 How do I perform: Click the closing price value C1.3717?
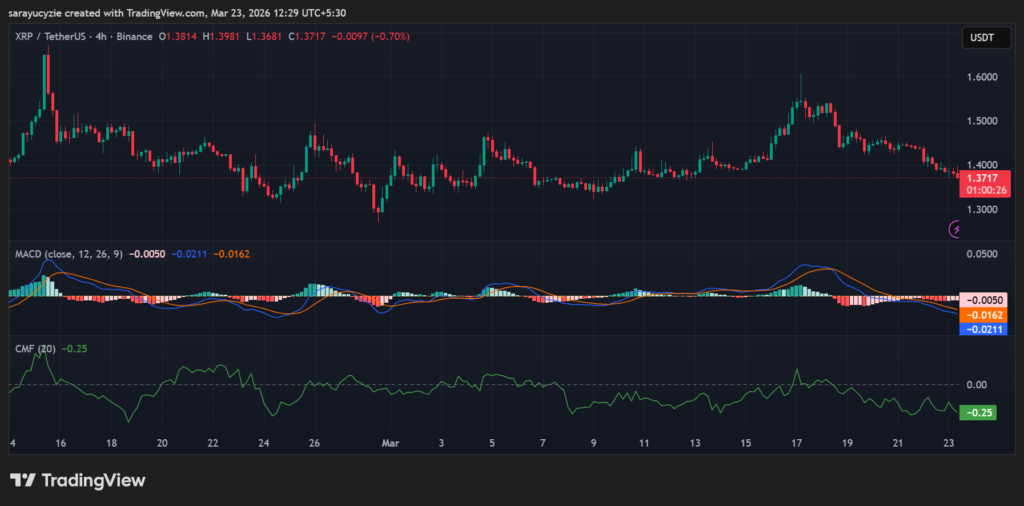point(309,37)
